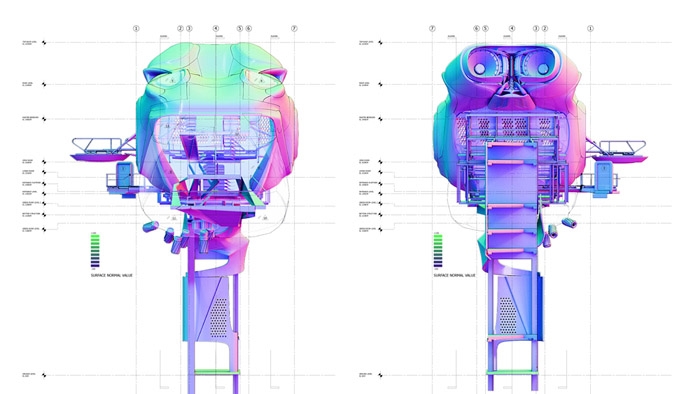700x394 pixels.
Task: Select grid bubble 4 on right elevation
Action: tap(512, 29)
